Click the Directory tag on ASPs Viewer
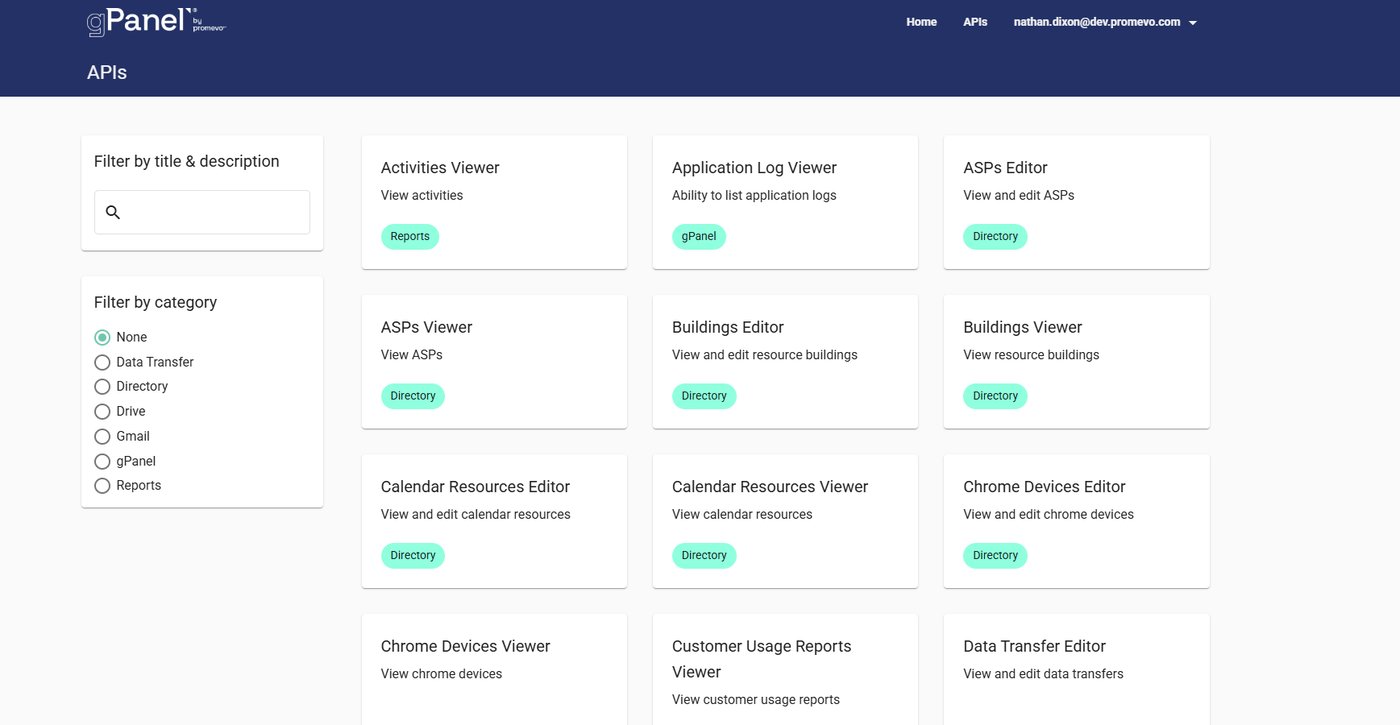Screen dimensions: 1400x725 (x=413, y=396)
